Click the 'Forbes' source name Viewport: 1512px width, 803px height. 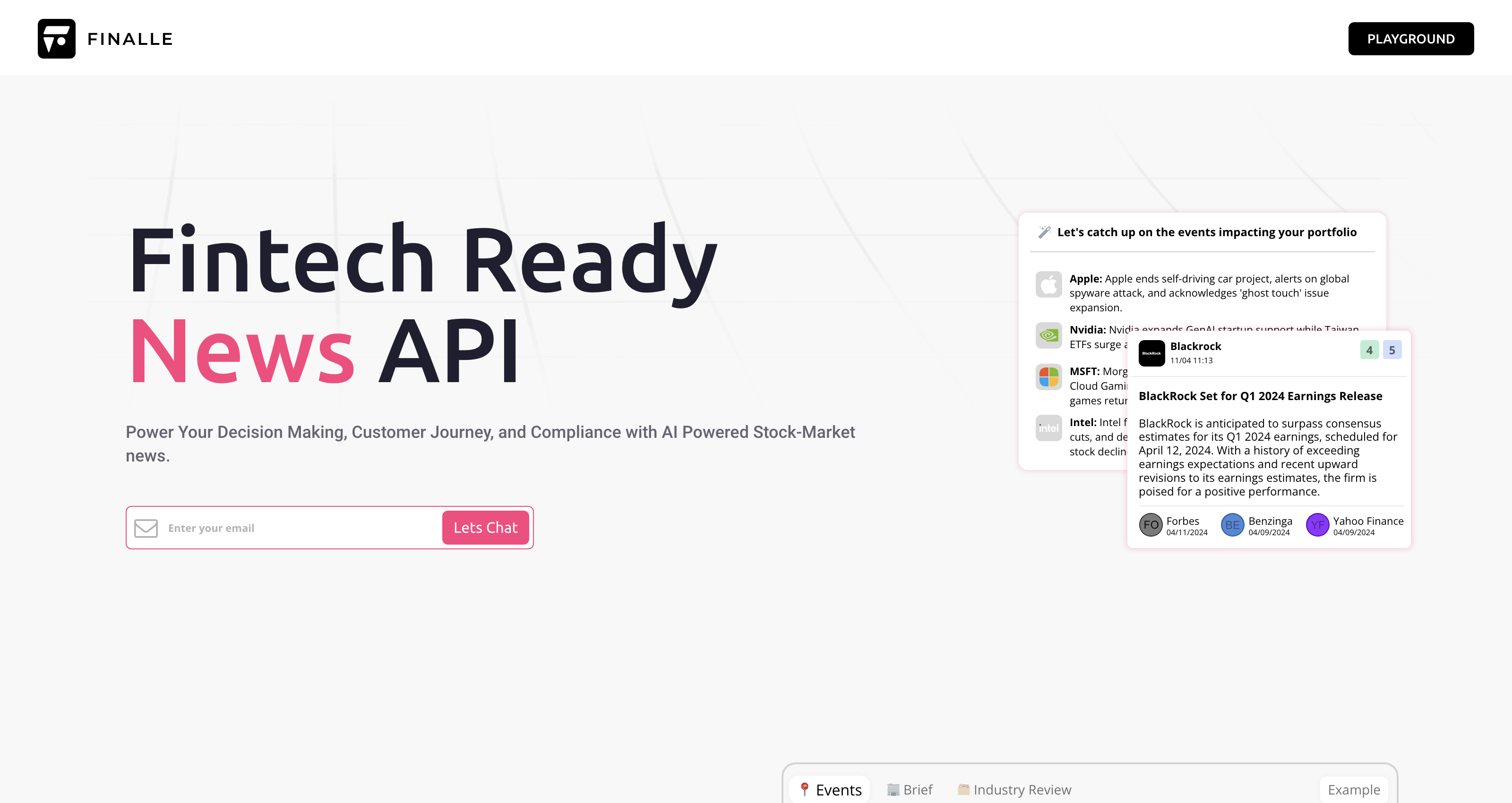click(x=1182, y=521)
